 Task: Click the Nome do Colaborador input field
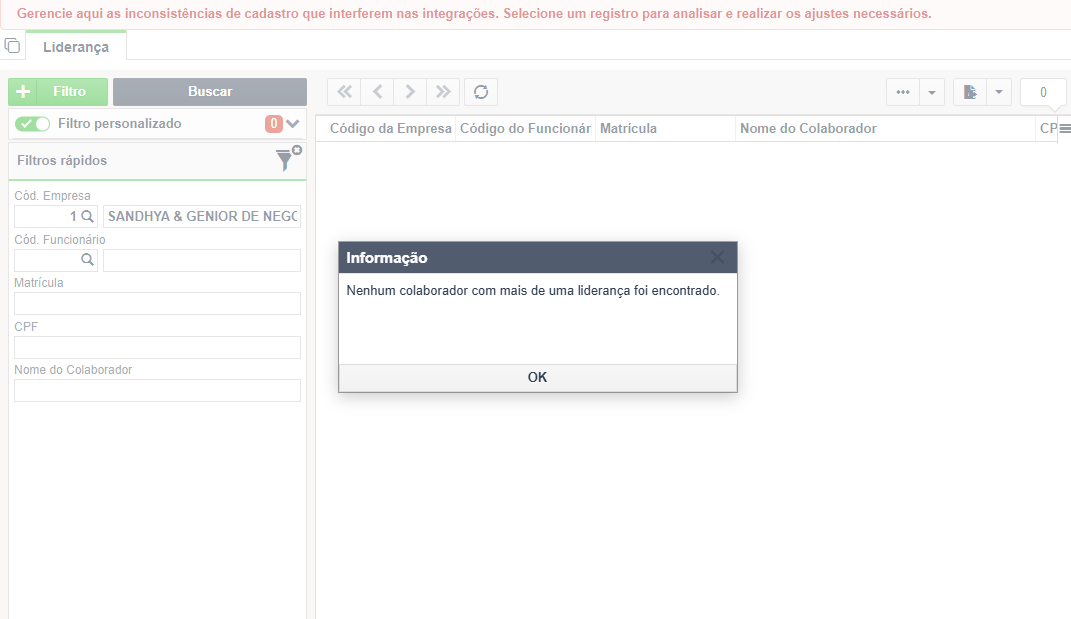click(157, 390)
